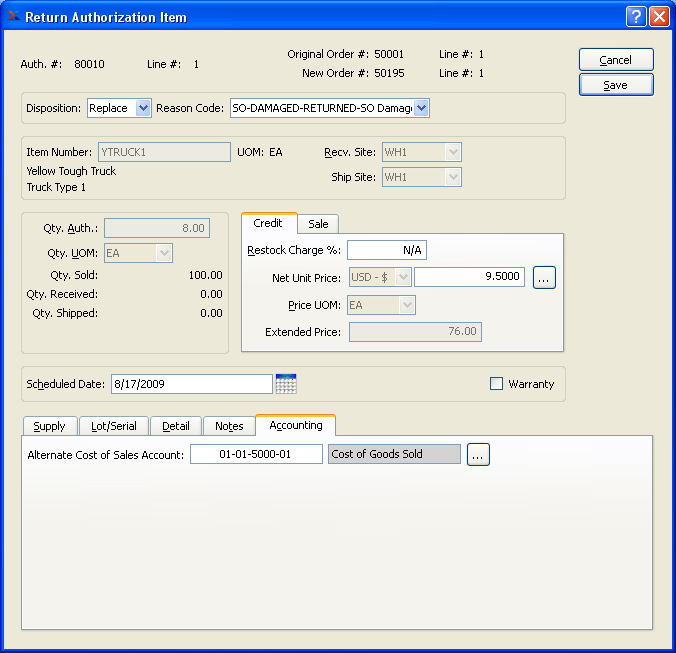
Task: Switch to the Sale tab
Action: [319, 224]
